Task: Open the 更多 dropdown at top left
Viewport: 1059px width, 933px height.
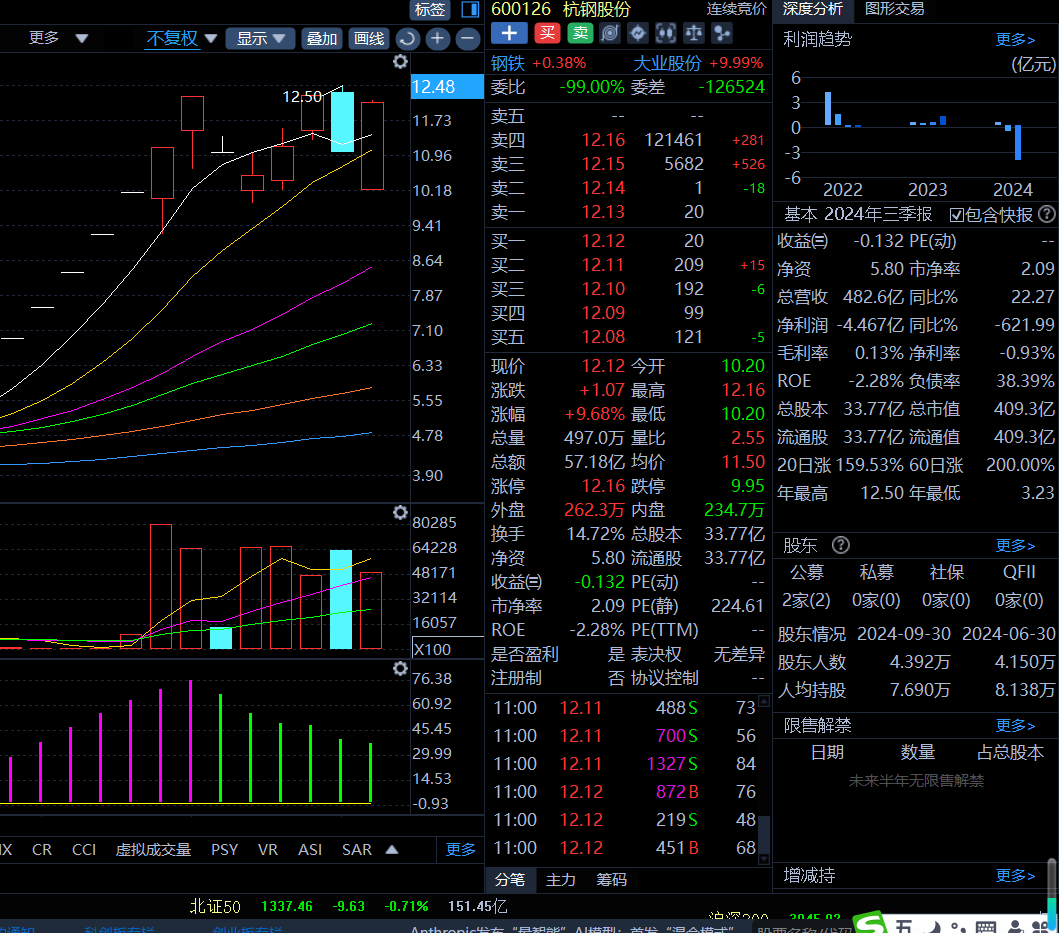Action: click(58, 38)
